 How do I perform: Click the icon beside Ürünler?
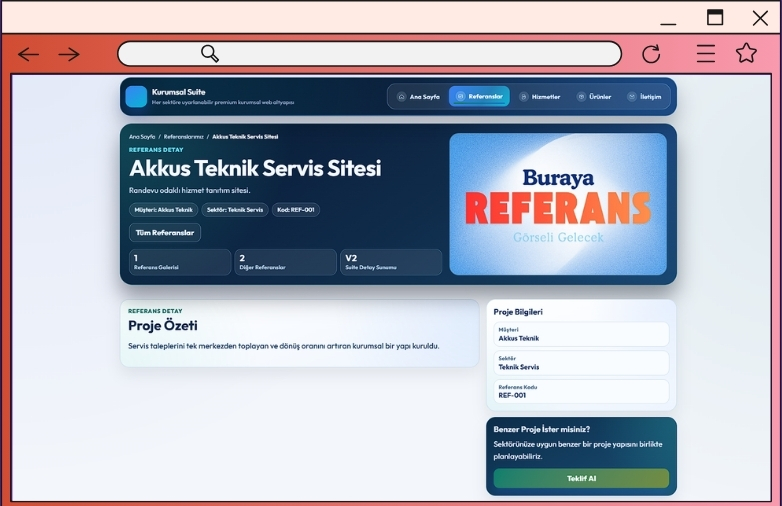581,97
